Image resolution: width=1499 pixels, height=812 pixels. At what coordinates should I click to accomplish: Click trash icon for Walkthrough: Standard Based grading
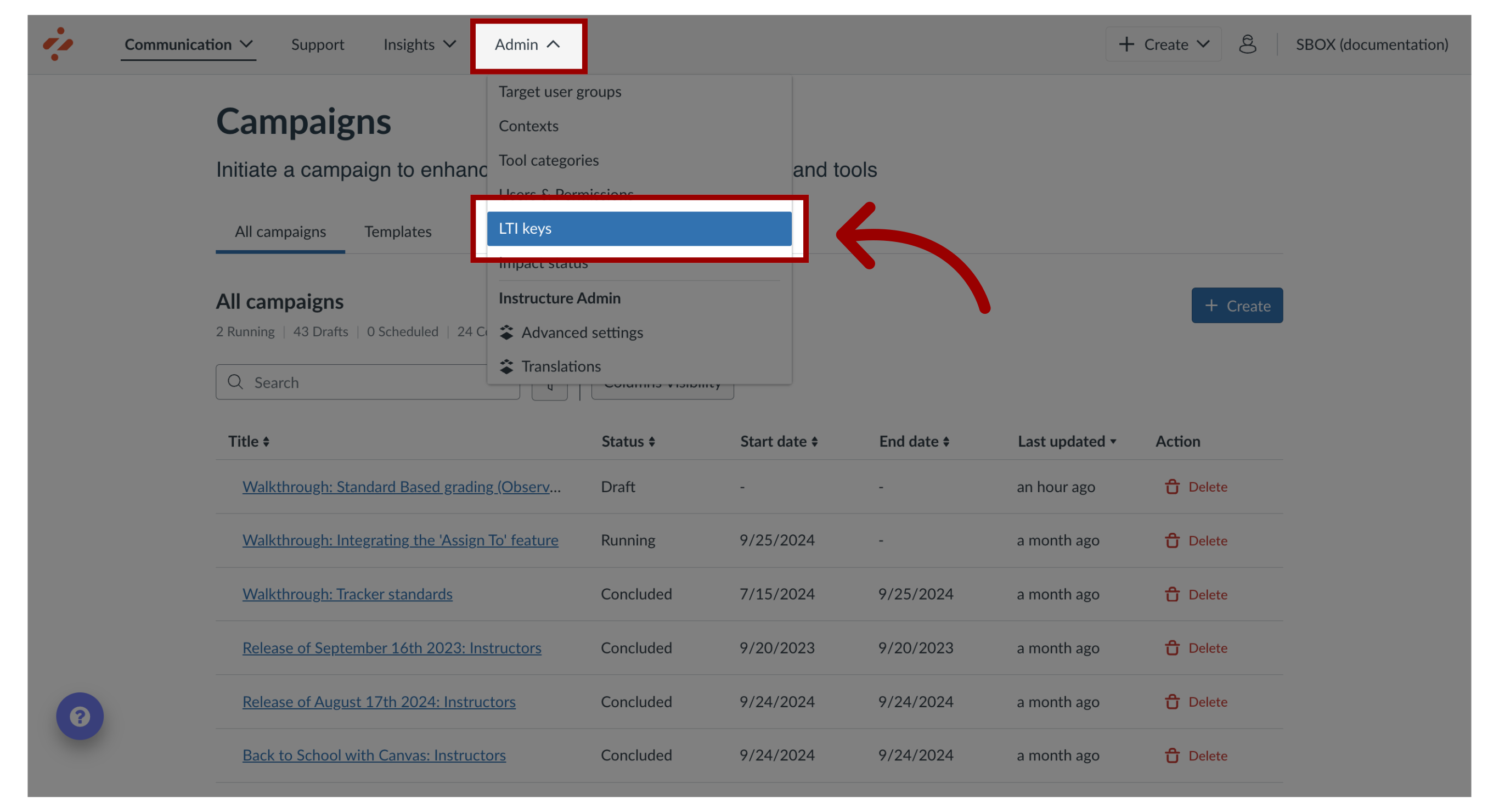(1172, 487)
